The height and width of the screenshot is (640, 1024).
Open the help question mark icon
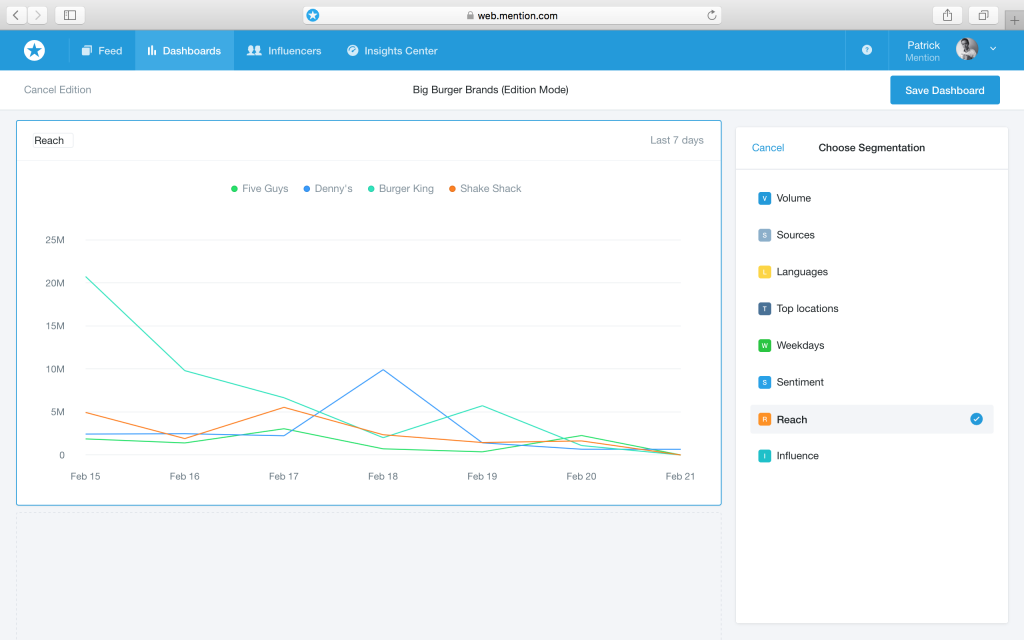point(867,50)
